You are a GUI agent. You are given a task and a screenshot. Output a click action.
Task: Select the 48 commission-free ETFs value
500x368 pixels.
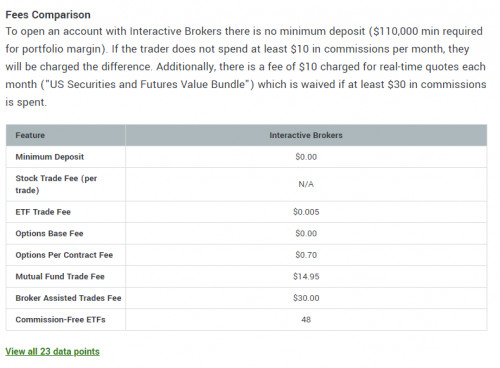(x=306, y=320)
